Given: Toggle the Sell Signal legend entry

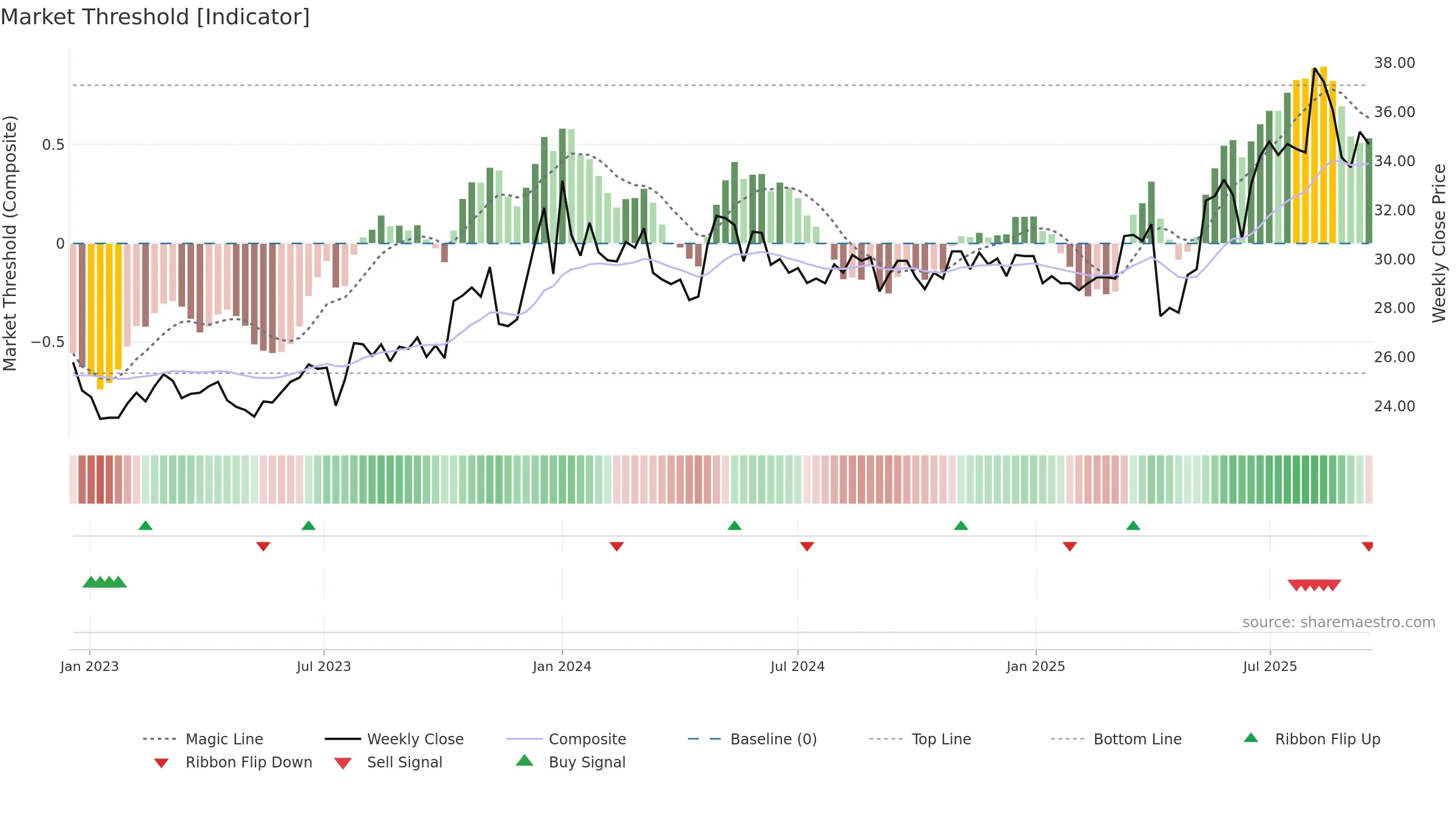Looking at the screenshot, I should [x=388, y=762].
